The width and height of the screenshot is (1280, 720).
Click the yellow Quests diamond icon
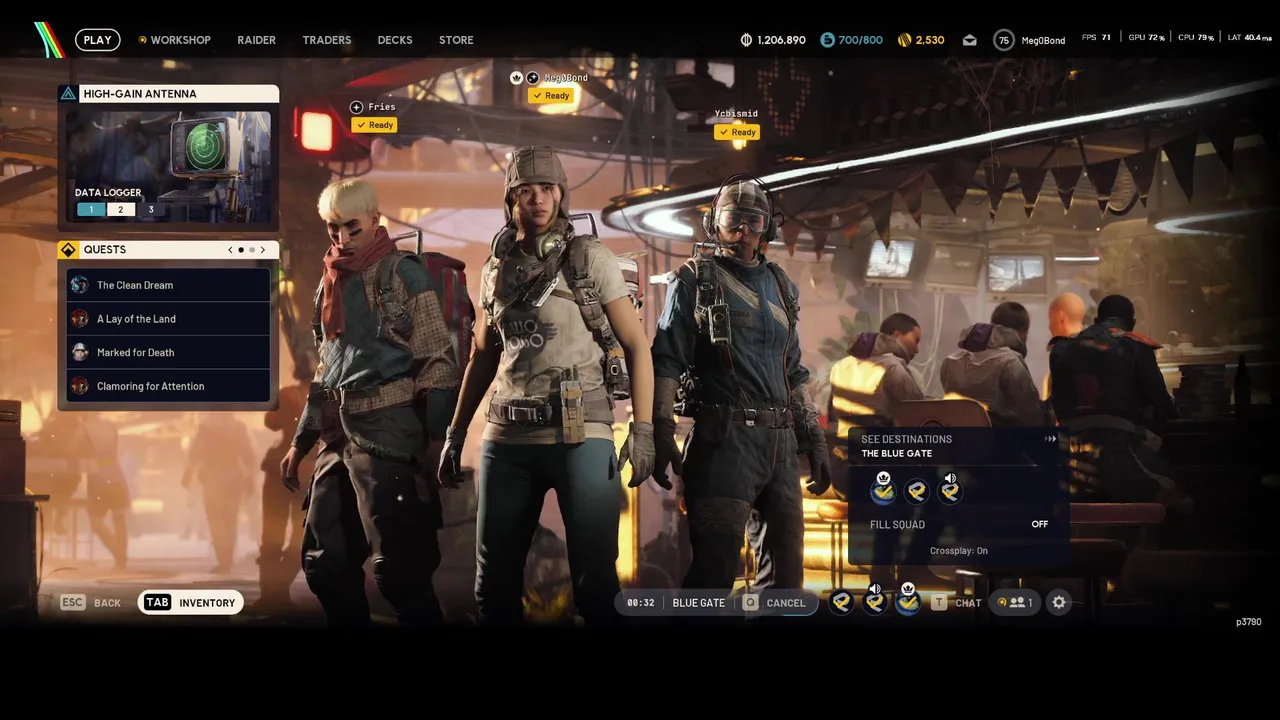click(x=68, y=250)
